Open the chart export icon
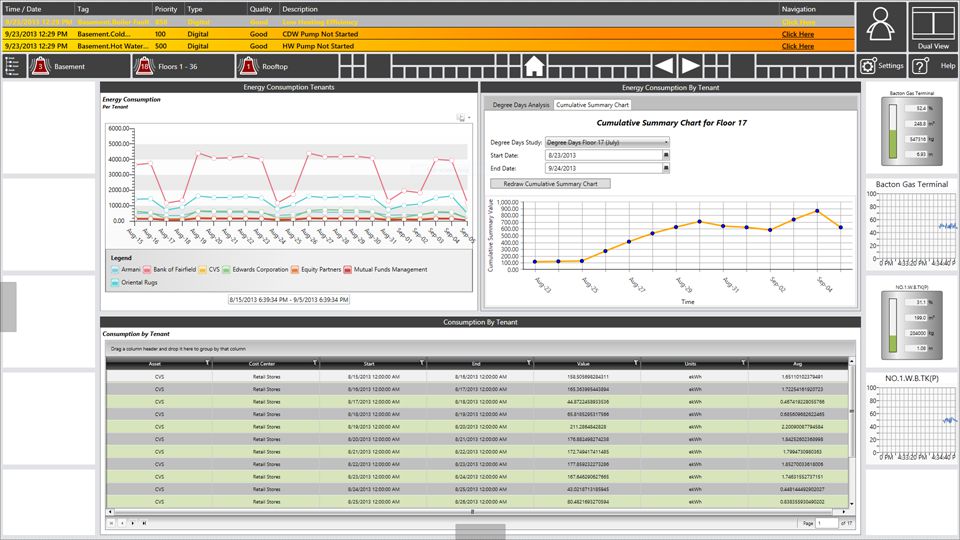 (461, 118)
